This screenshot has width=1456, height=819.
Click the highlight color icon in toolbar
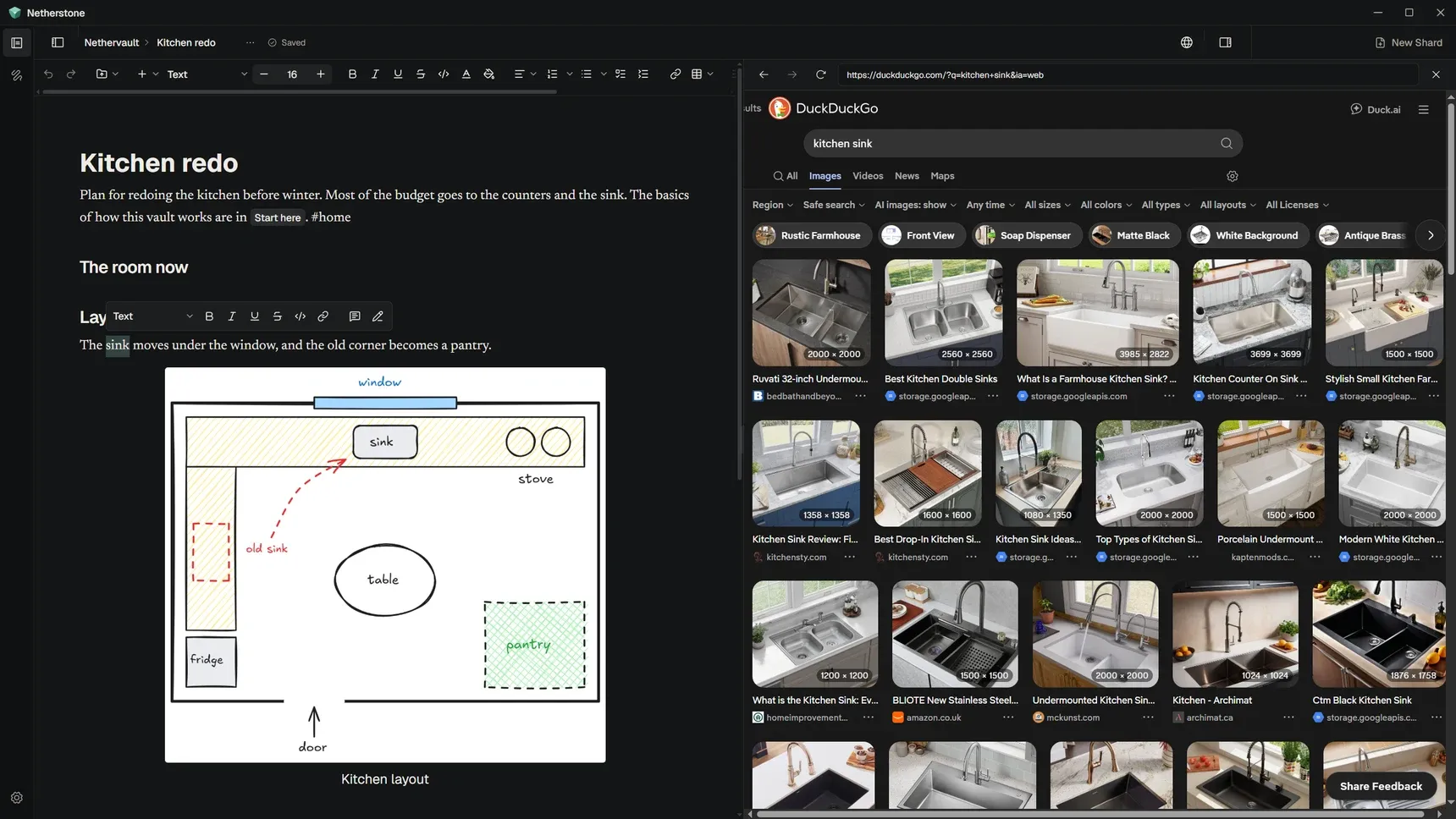(x=489, y=74)
